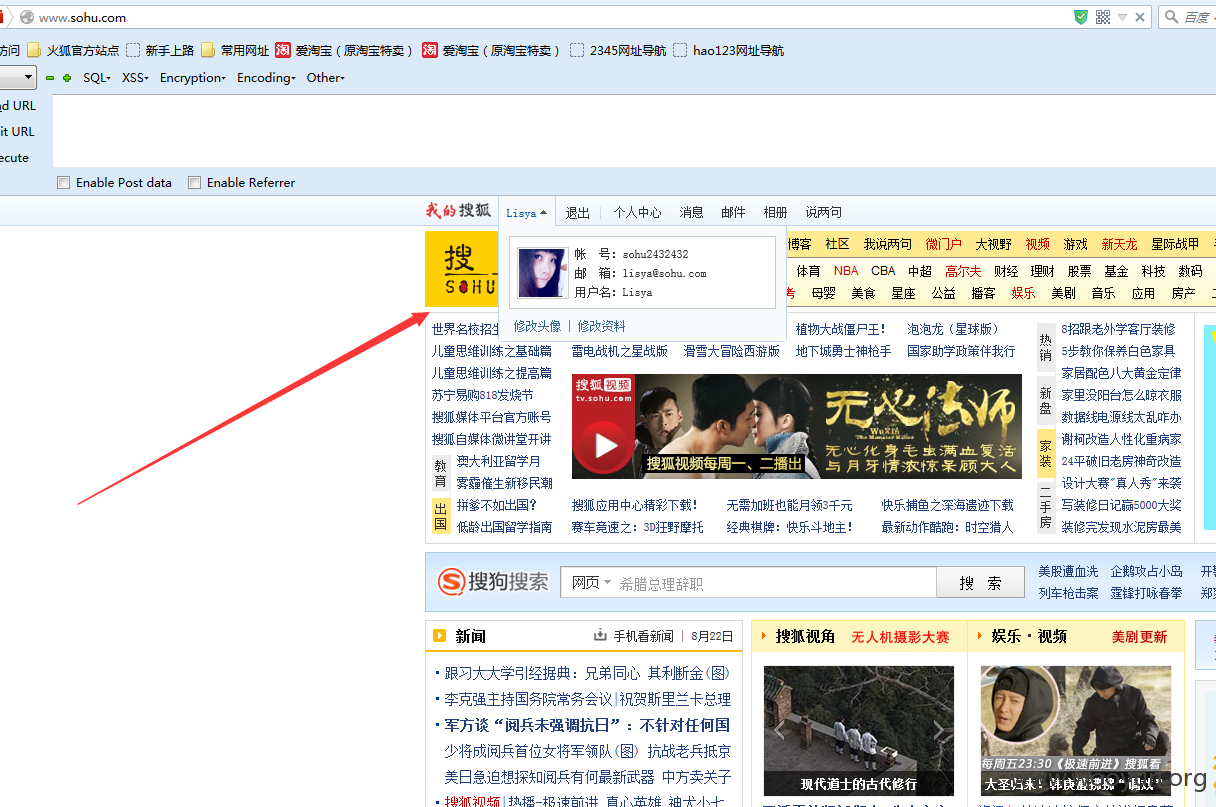Open the XSS dropdown menu
This screenshot has width=1216, height=807.
135,78
